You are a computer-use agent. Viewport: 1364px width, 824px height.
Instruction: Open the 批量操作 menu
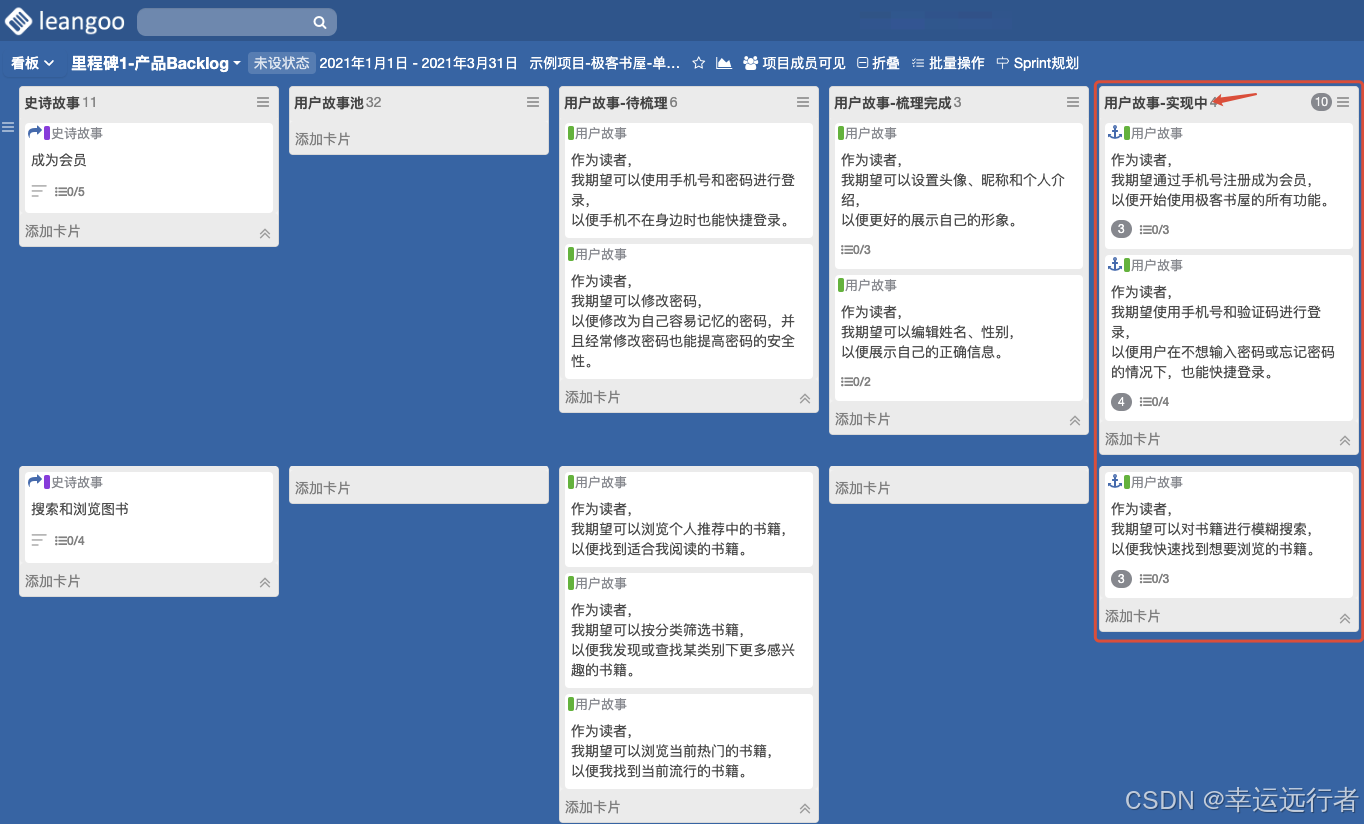947,63
